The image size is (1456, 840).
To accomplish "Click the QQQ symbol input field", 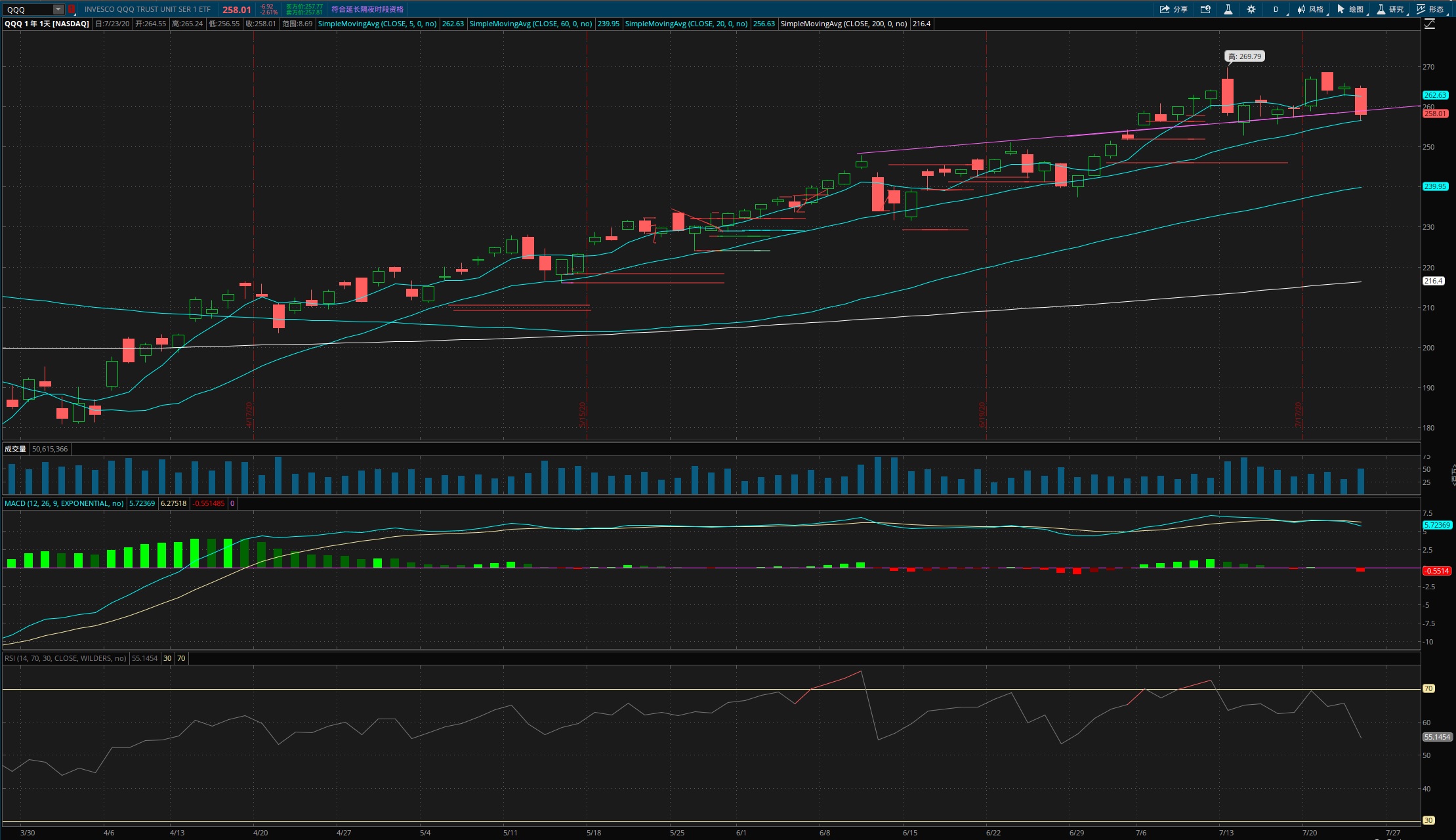I will 28,9.
